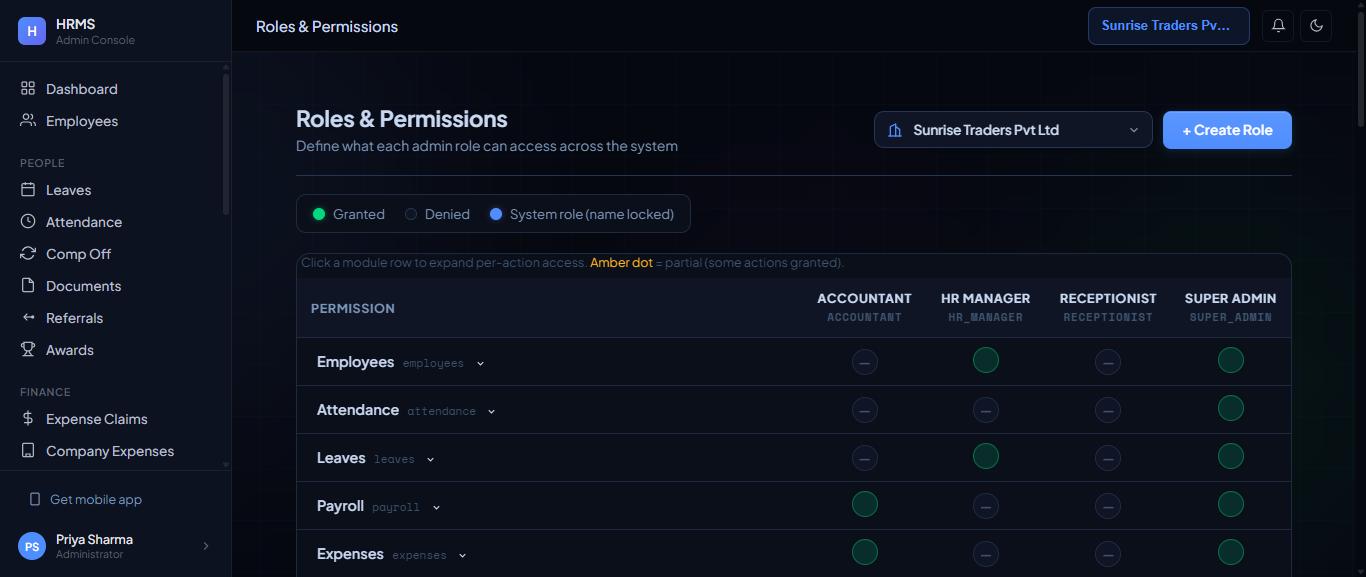
Task: Open Sunrise Traders Pv… header selector
Action: [x=1168, y=26]
